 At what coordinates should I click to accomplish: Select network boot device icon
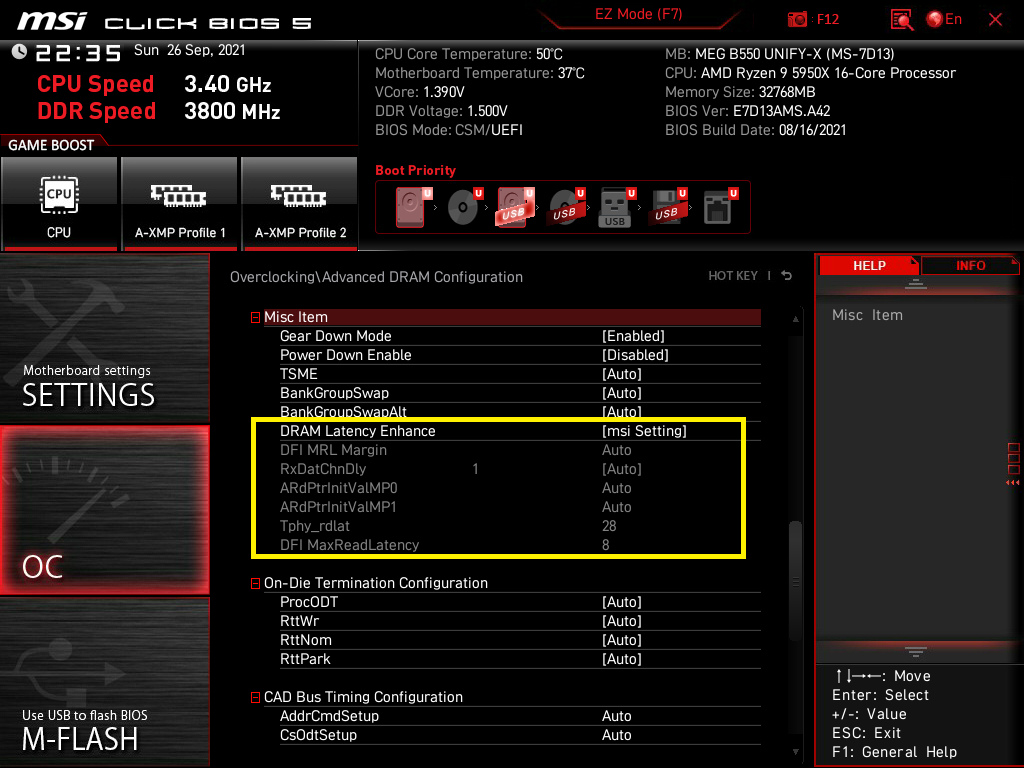coord(720,207)
